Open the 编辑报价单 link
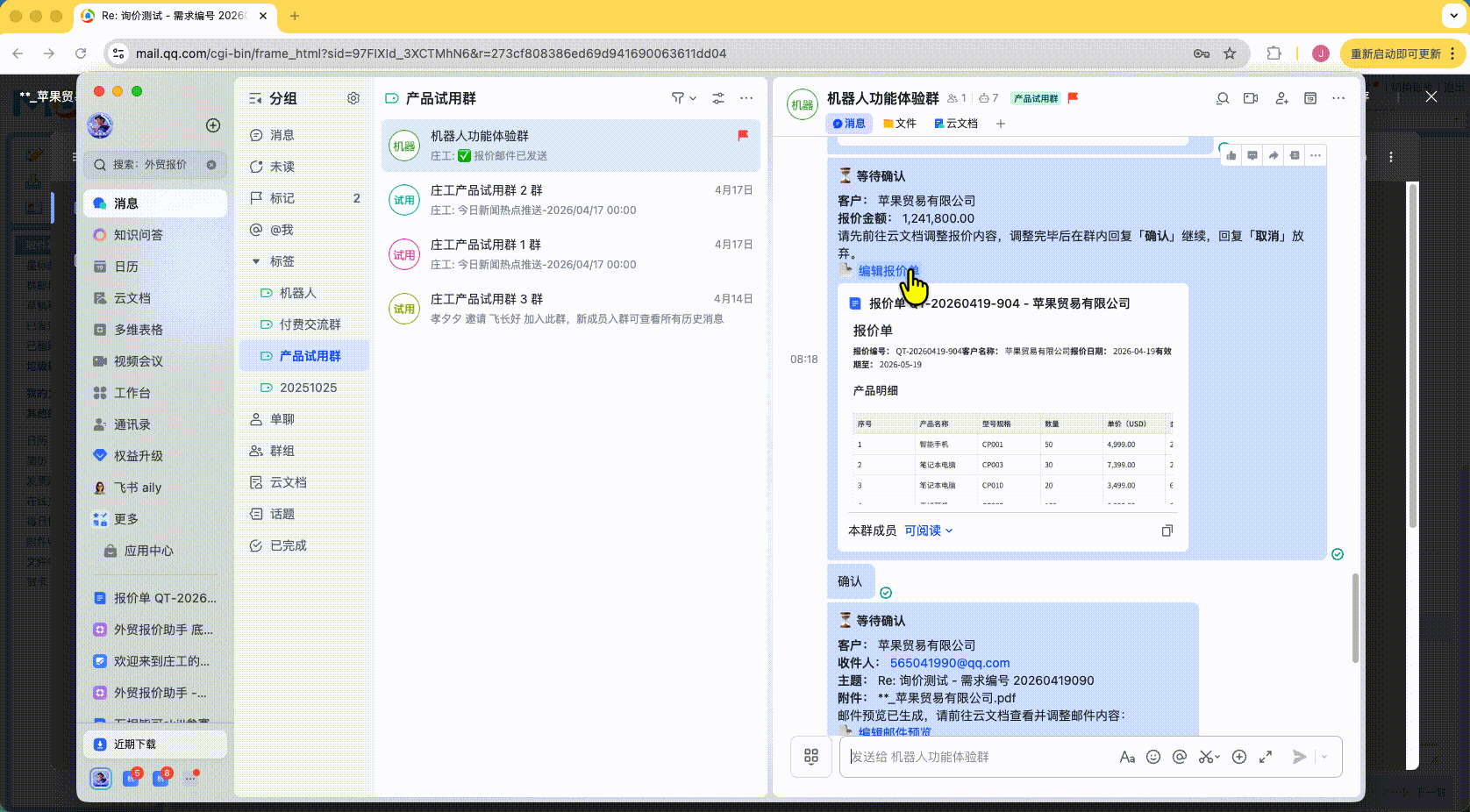Image resolution: width=1470 pixels, height=812 pixels. [888, 271]
